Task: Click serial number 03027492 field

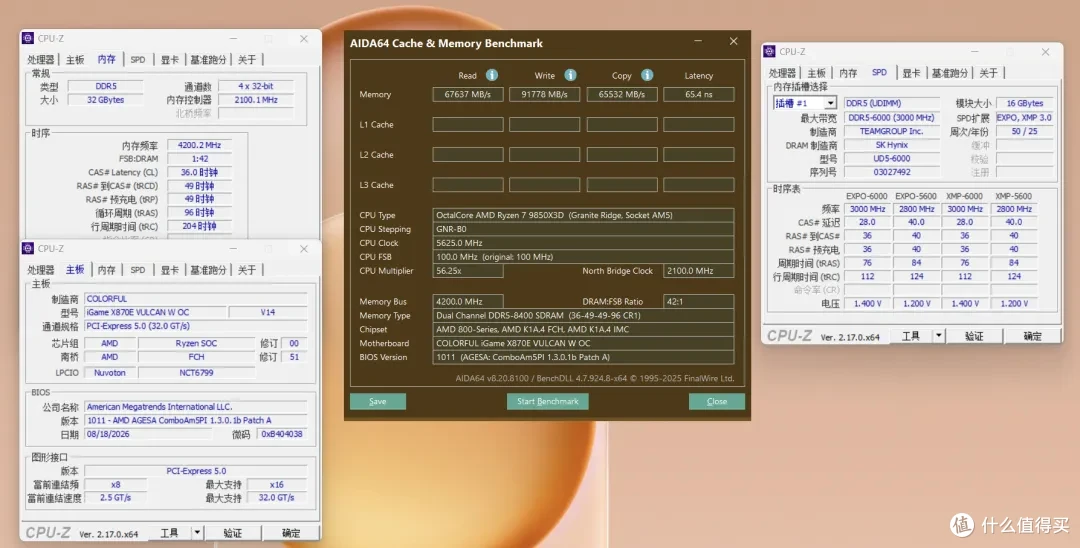Action: click(891, 172)
